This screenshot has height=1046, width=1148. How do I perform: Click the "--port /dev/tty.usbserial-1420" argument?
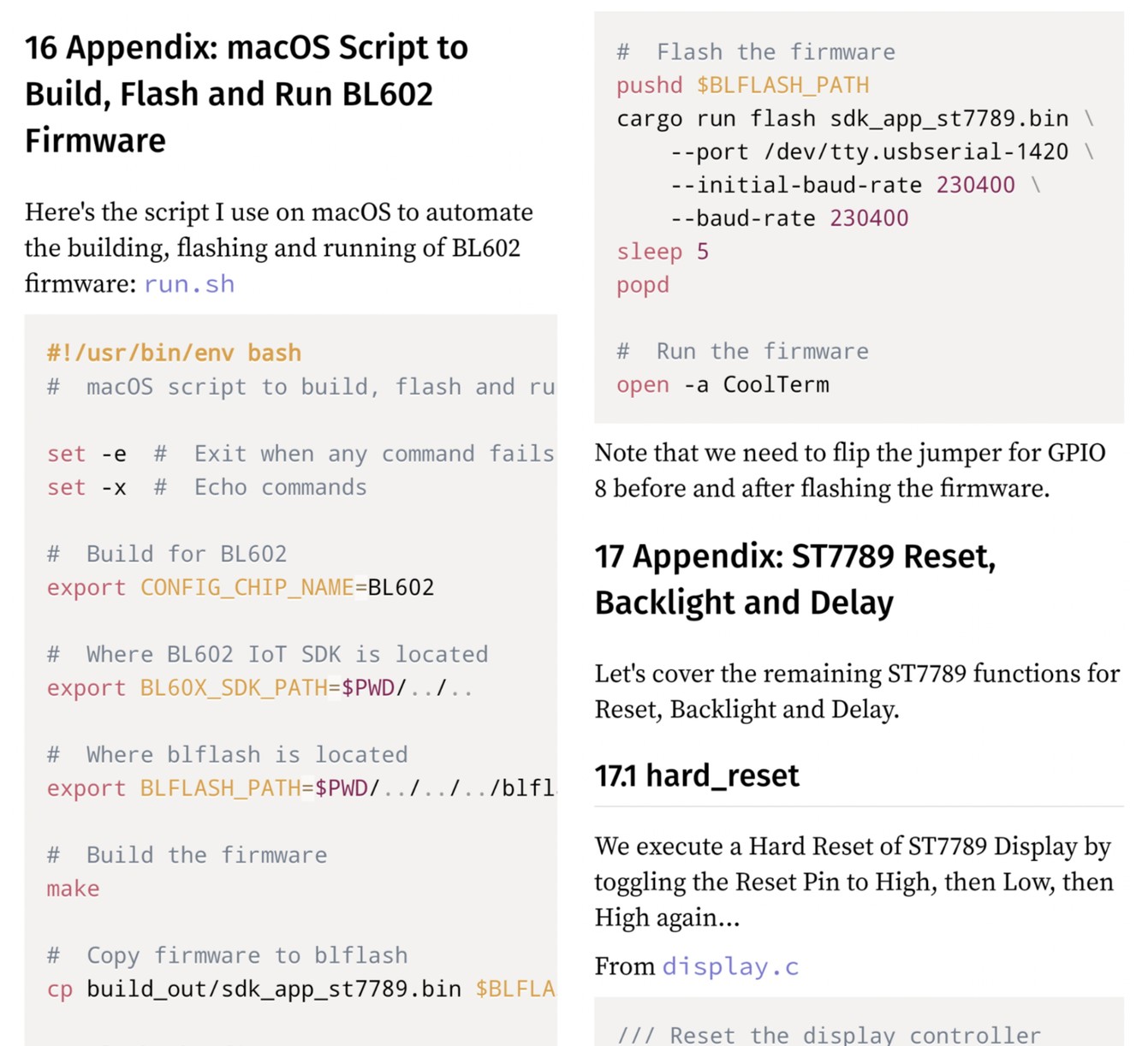[x=868, y=152]
